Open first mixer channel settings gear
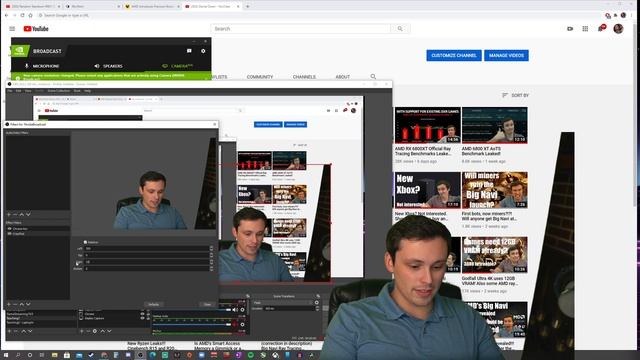The height and width of the screenshot is (360, 640). tap(242, 310)
